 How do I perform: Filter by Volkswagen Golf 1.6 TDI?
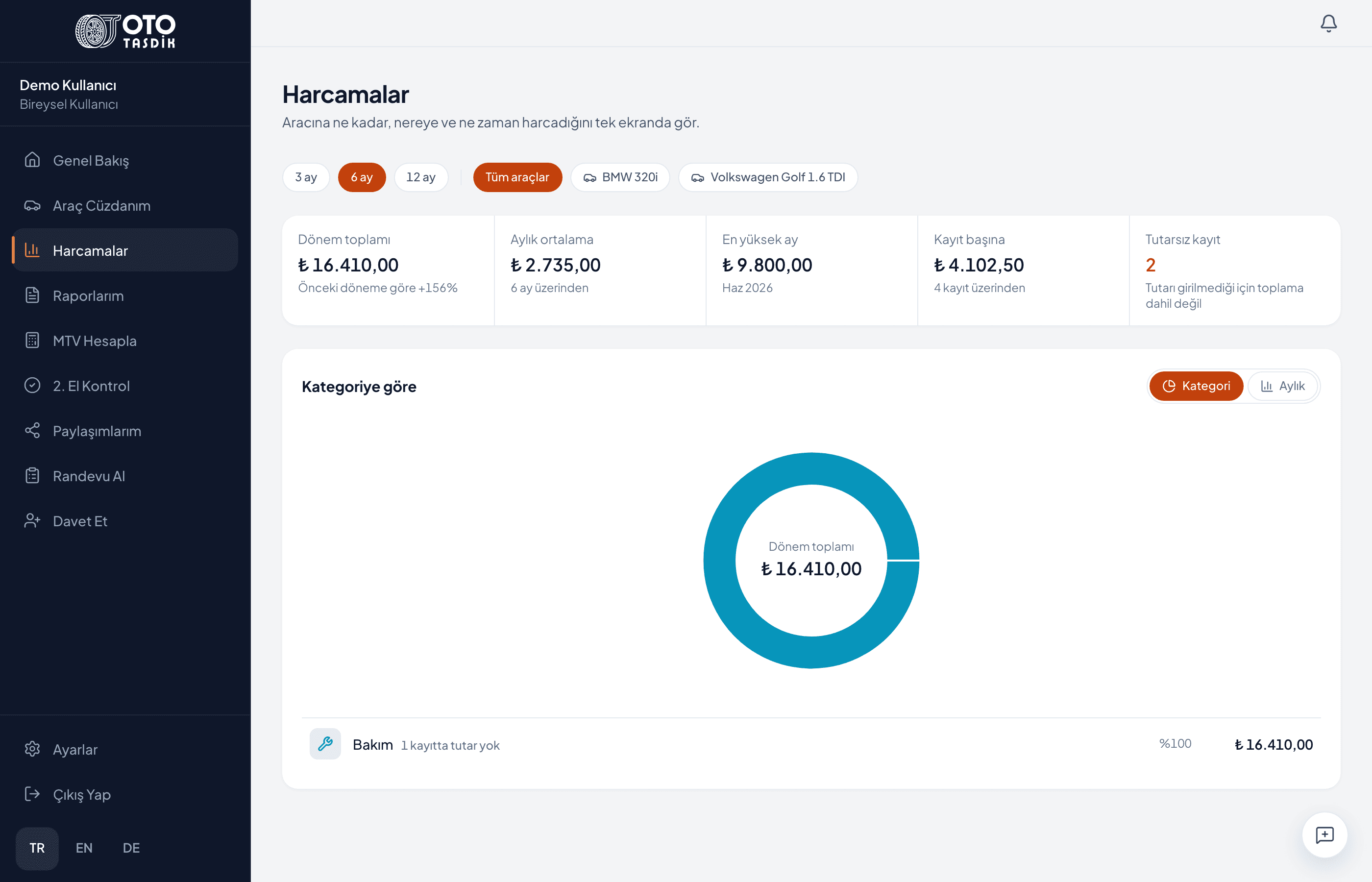click(768, 177)
